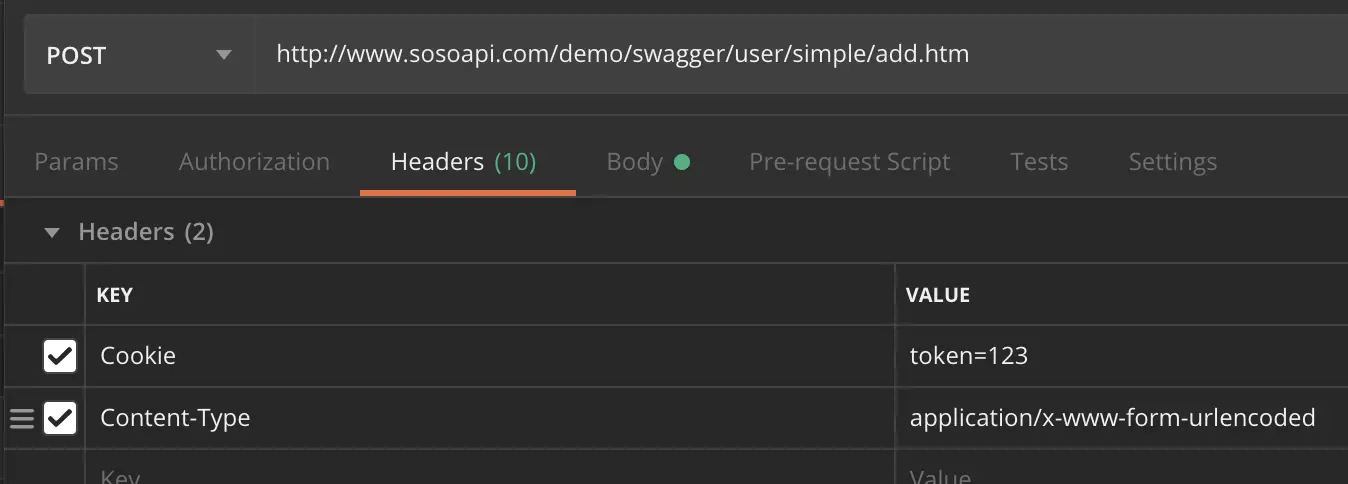Collapse the Headers (2) section triangle

[x=52, y=233]
